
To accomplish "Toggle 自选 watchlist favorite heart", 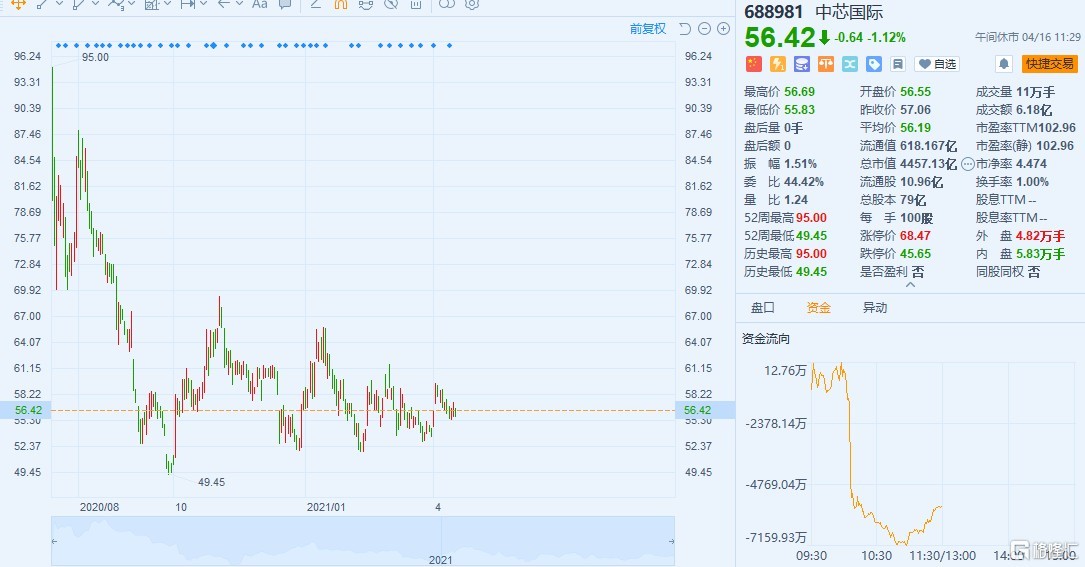I will 937,64.
